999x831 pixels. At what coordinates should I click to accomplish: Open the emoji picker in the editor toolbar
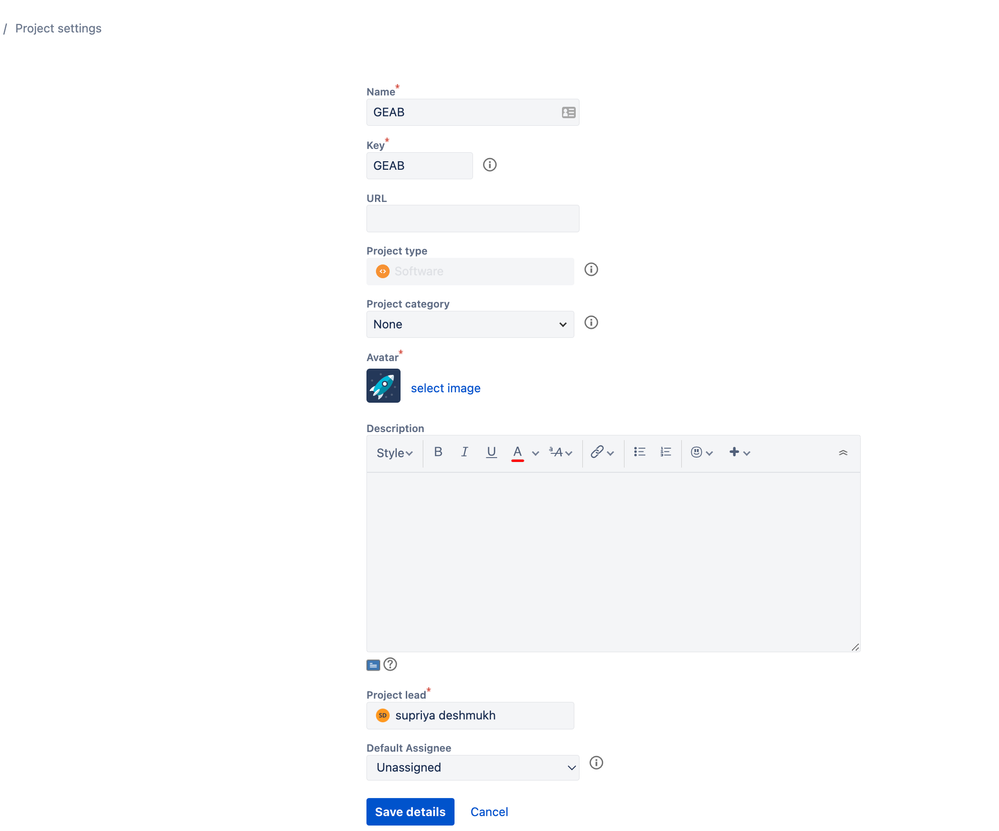(x=697, y=452)
